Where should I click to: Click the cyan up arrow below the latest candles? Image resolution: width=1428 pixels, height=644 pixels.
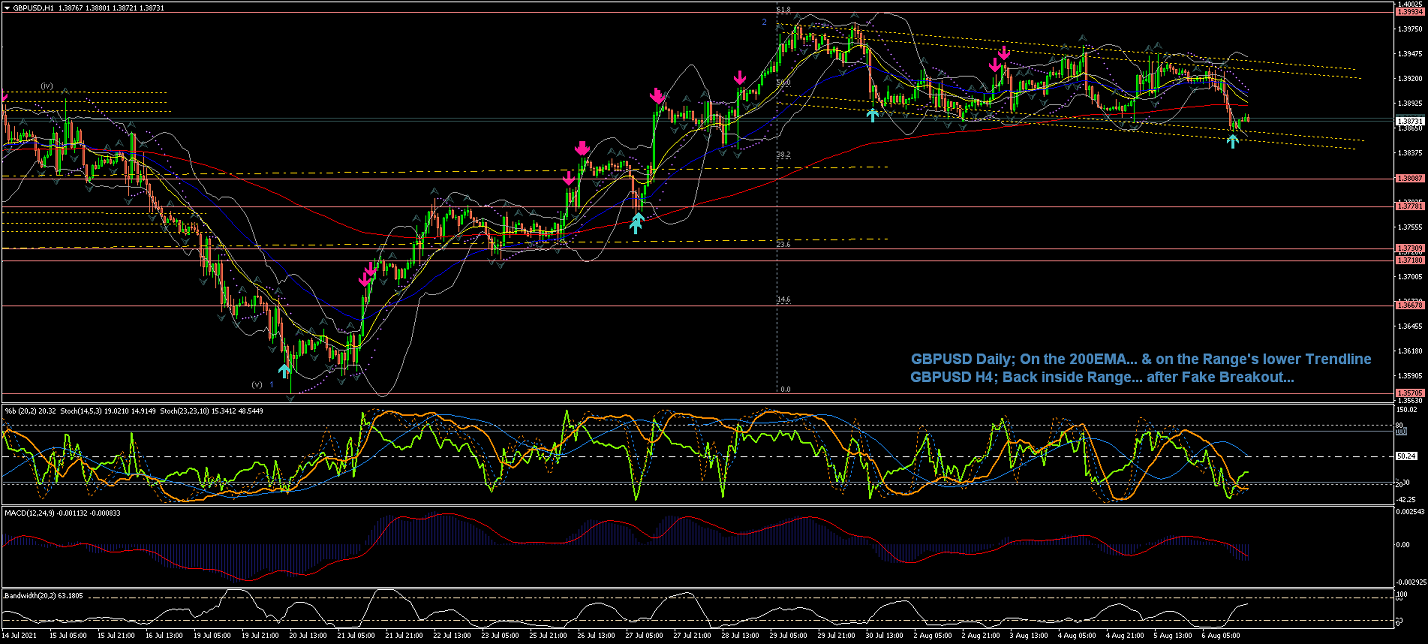pyautogui.click(x=1233, y=141)
